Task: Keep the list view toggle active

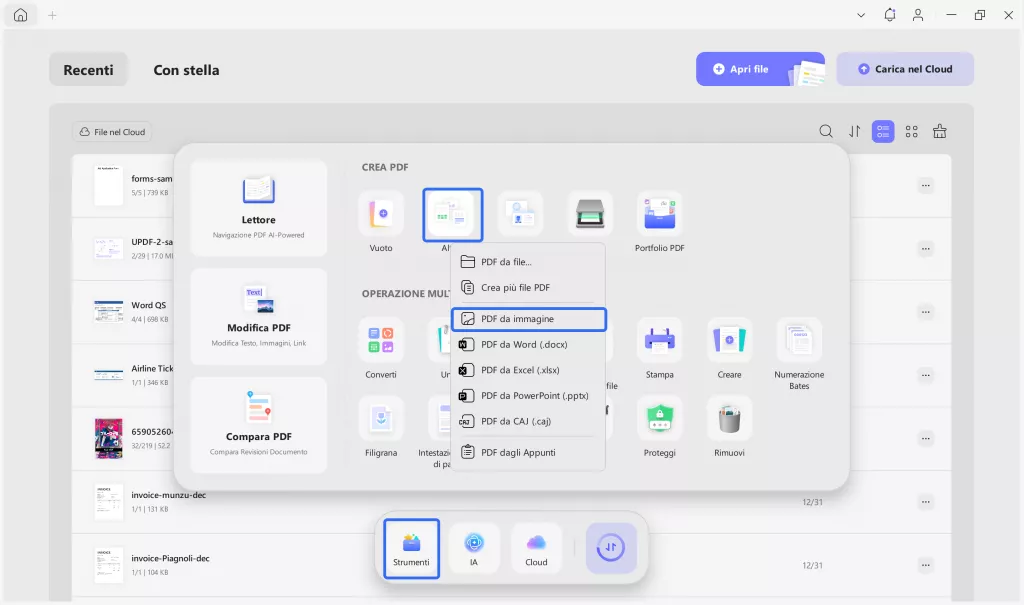Action: click(x=882, y=131)
